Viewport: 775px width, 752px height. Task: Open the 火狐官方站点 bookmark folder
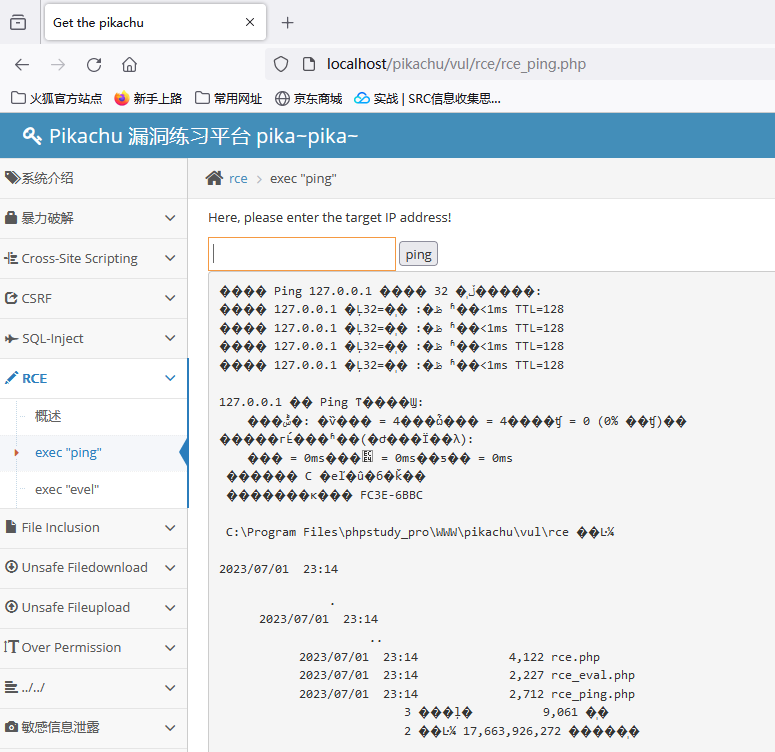[x=56, y=98]
